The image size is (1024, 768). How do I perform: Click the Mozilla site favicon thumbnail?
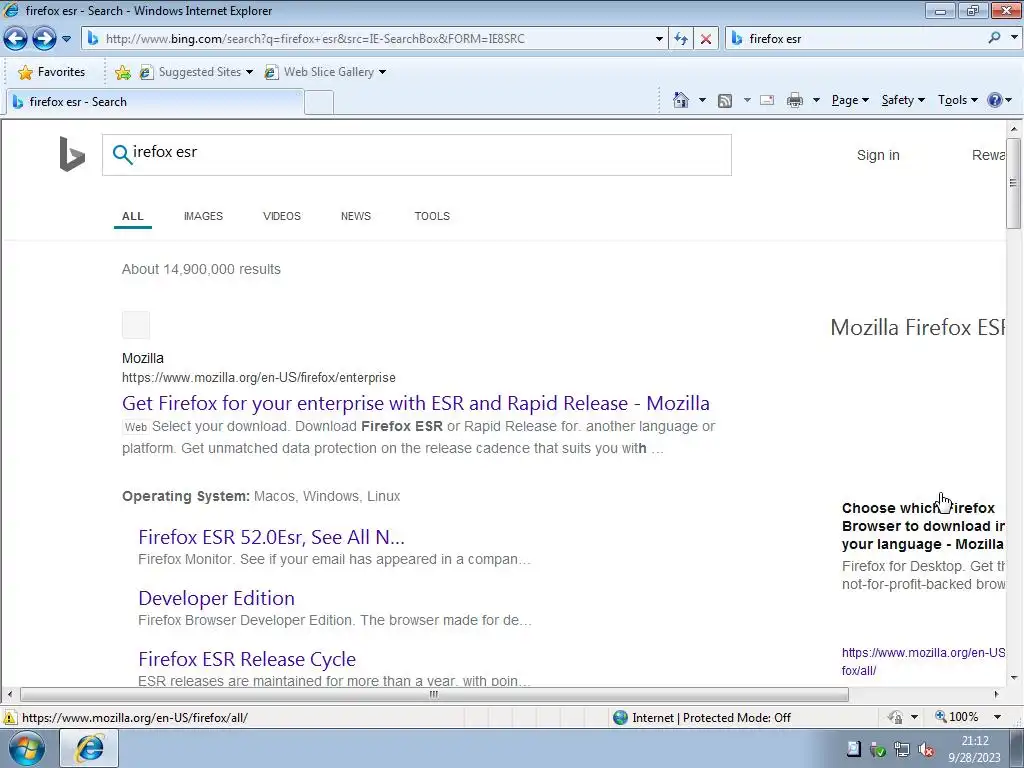pos(136,325)
